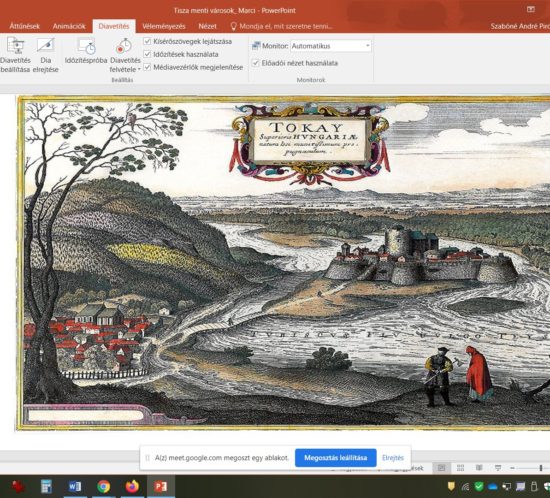The image size is (550, 498).
Task: Start slideshow from status bar icon
Action: (x=497, y=468)
